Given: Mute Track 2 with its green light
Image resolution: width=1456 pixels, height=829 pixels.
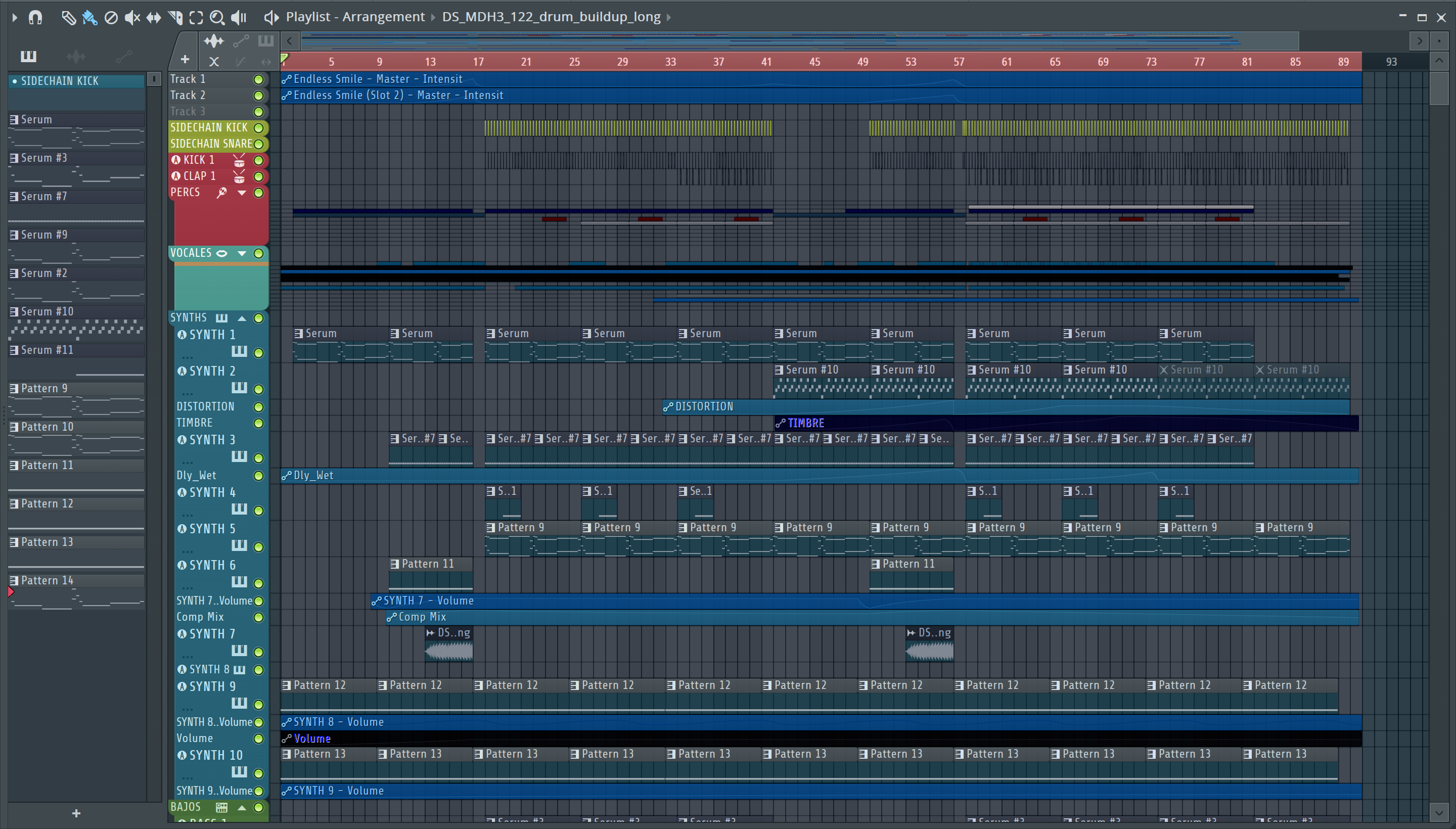Looking at the screenshot, I should click(258, 96).
